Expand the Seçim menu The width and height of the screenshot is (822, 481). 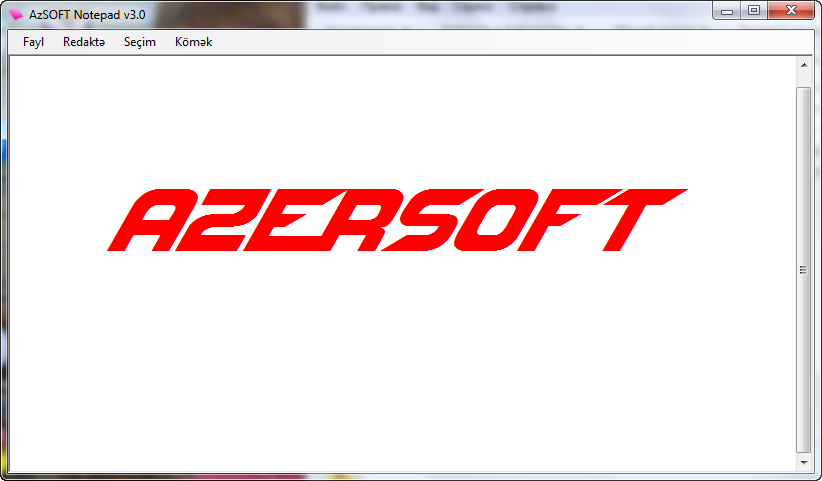(x=140, y=42)
